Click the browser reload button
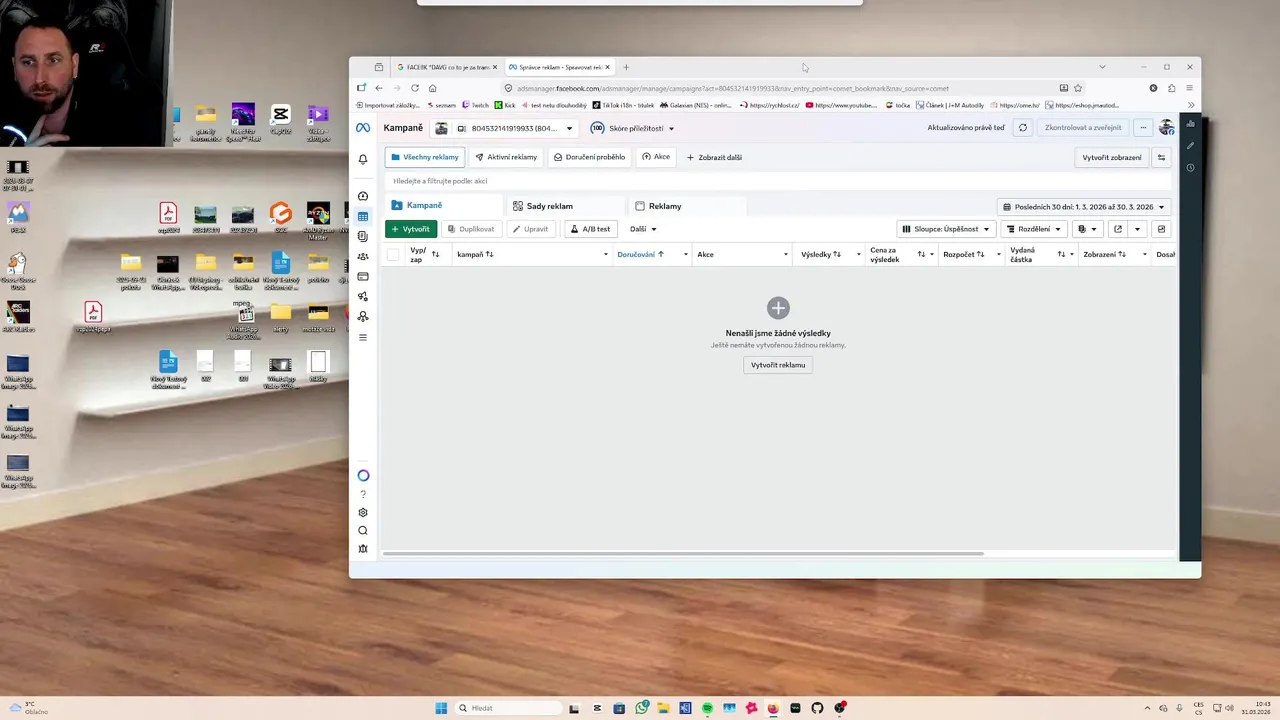 pos(414,88)
